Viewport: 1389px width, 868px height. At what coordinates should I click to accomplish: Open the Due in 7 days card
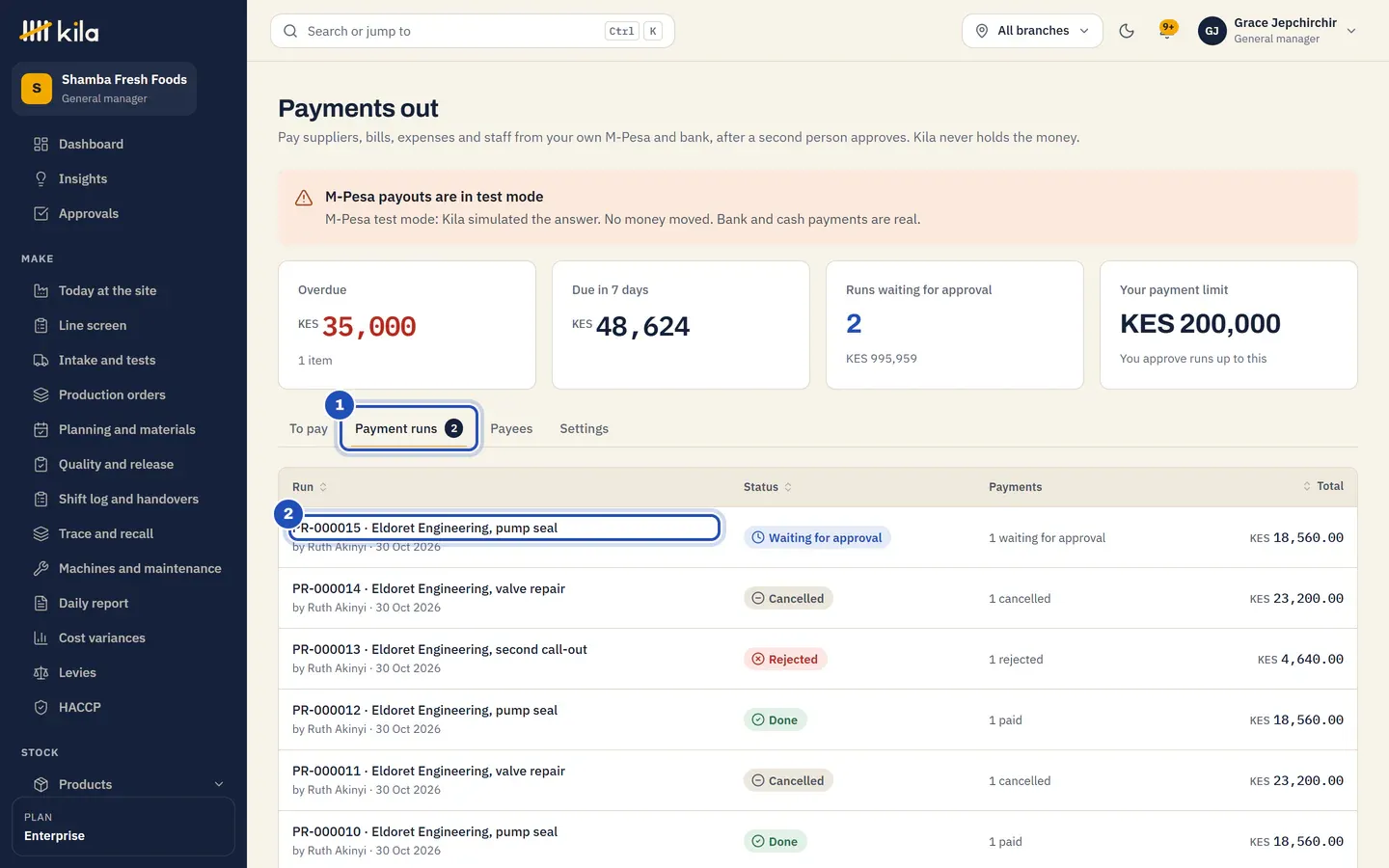[x=681, y=325]
